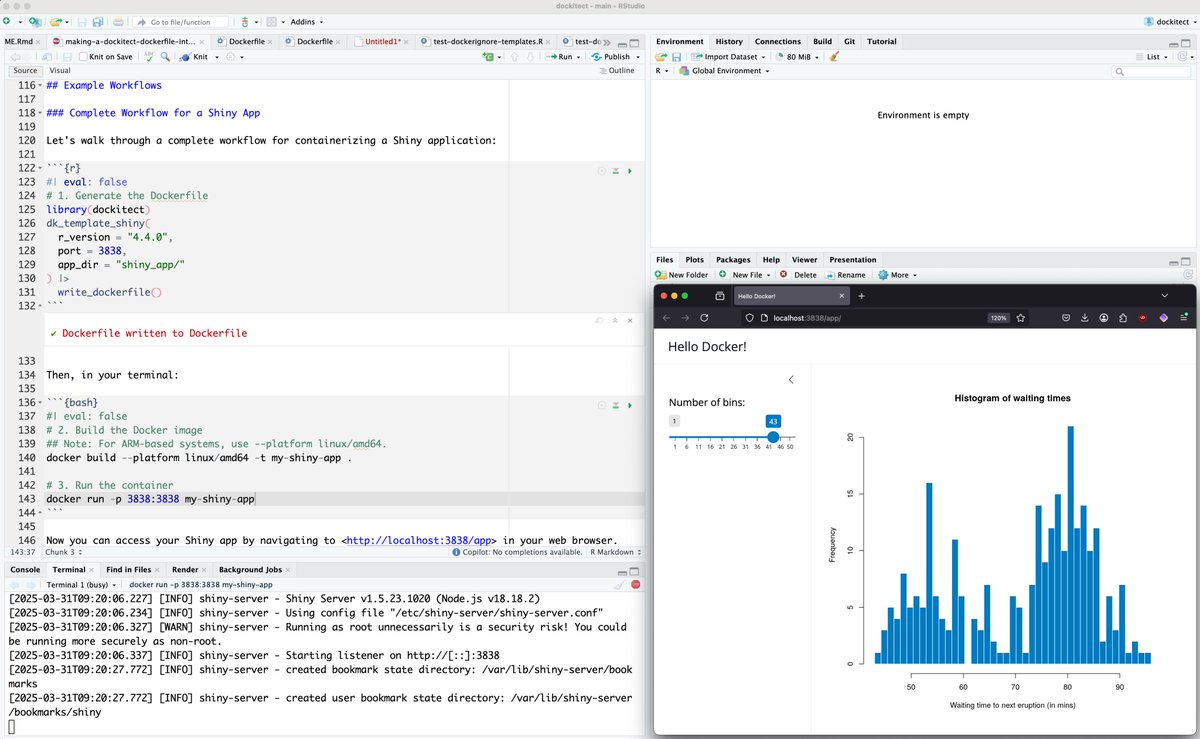Click the Firefox reload icon

(704, 317)
